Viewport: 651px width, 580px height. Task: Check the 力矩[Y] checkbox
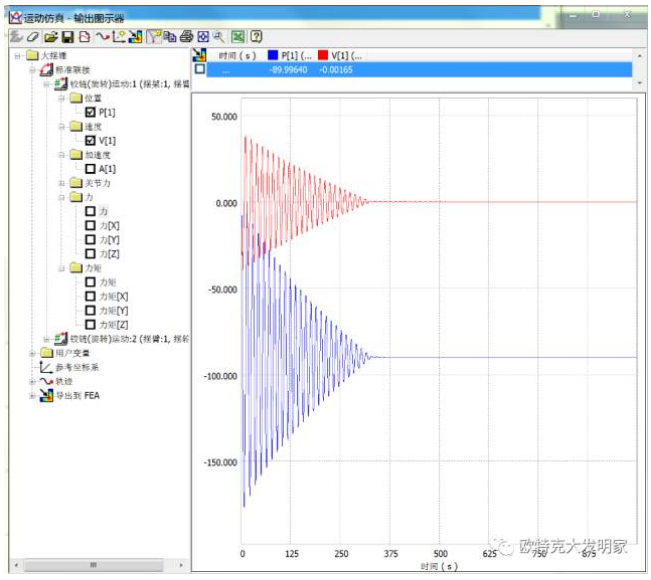pyautogui.click(x=90, y=310)
